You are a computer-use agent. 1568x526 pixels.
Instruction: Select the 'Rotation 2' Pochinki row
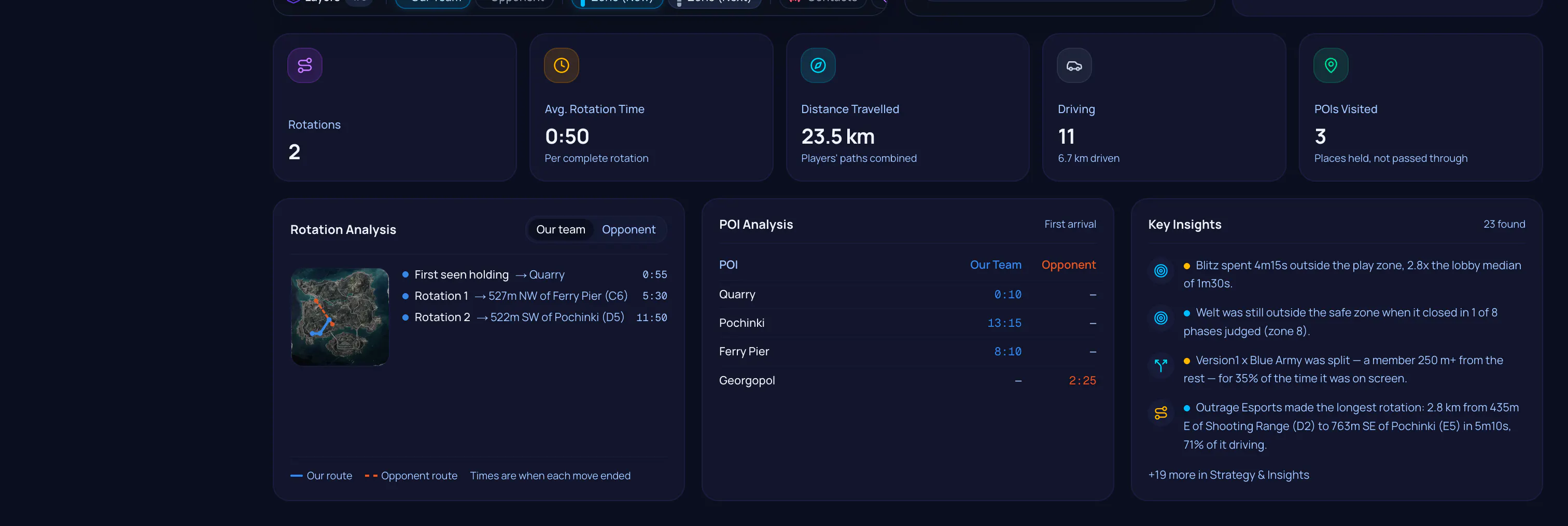click(535, 317)
